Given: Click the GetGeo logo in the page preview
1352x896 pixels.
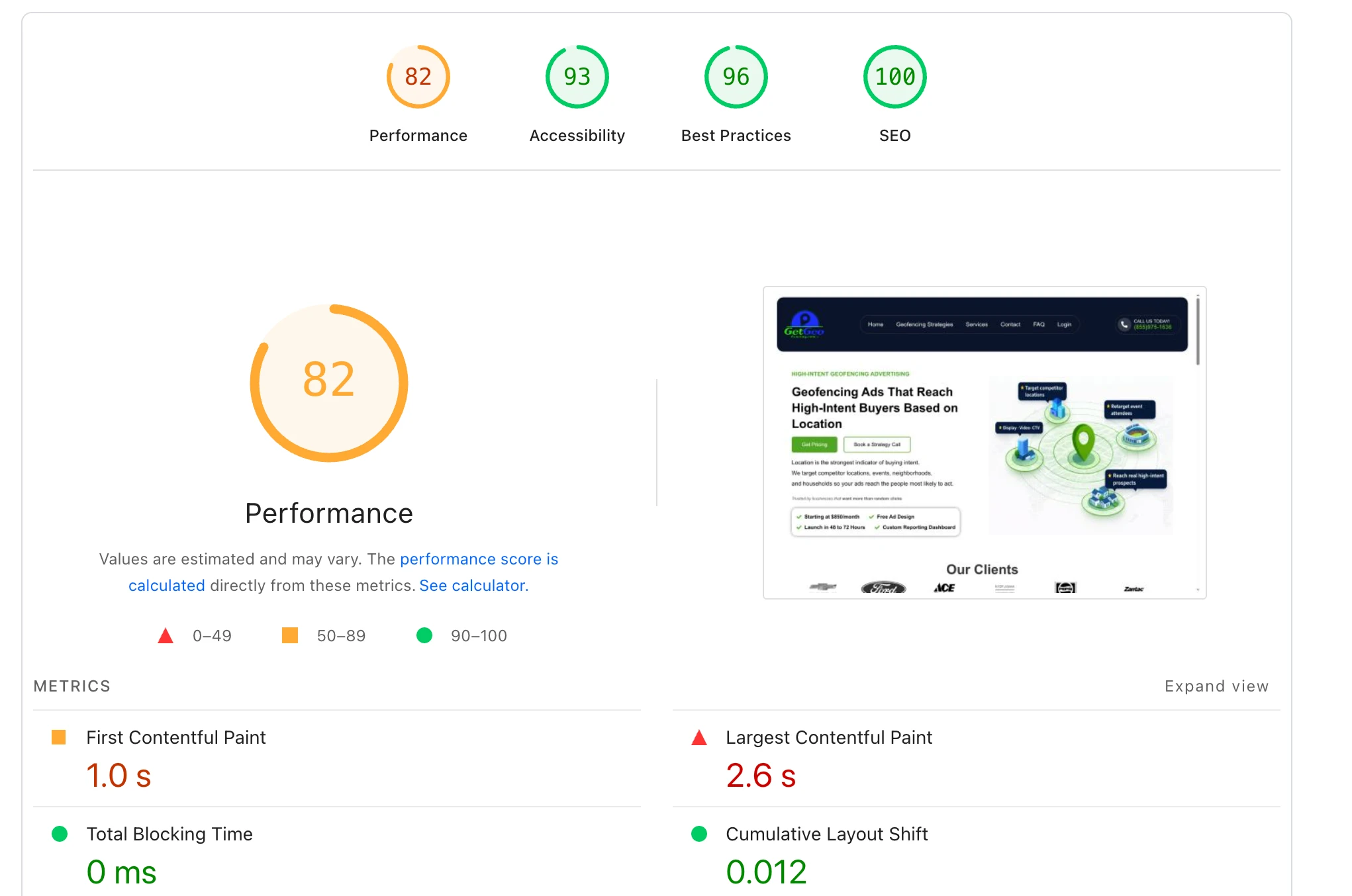Looking at the screenshot, I should [805, 326].
